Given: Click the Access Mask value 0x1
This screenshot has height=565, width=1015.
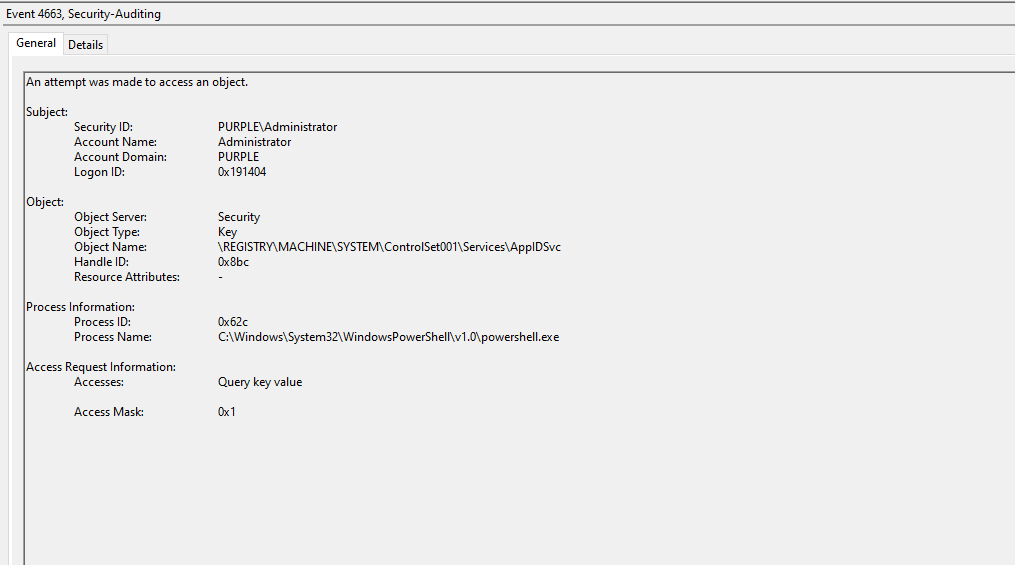Looking at the screenshot, I should (227, 412).
